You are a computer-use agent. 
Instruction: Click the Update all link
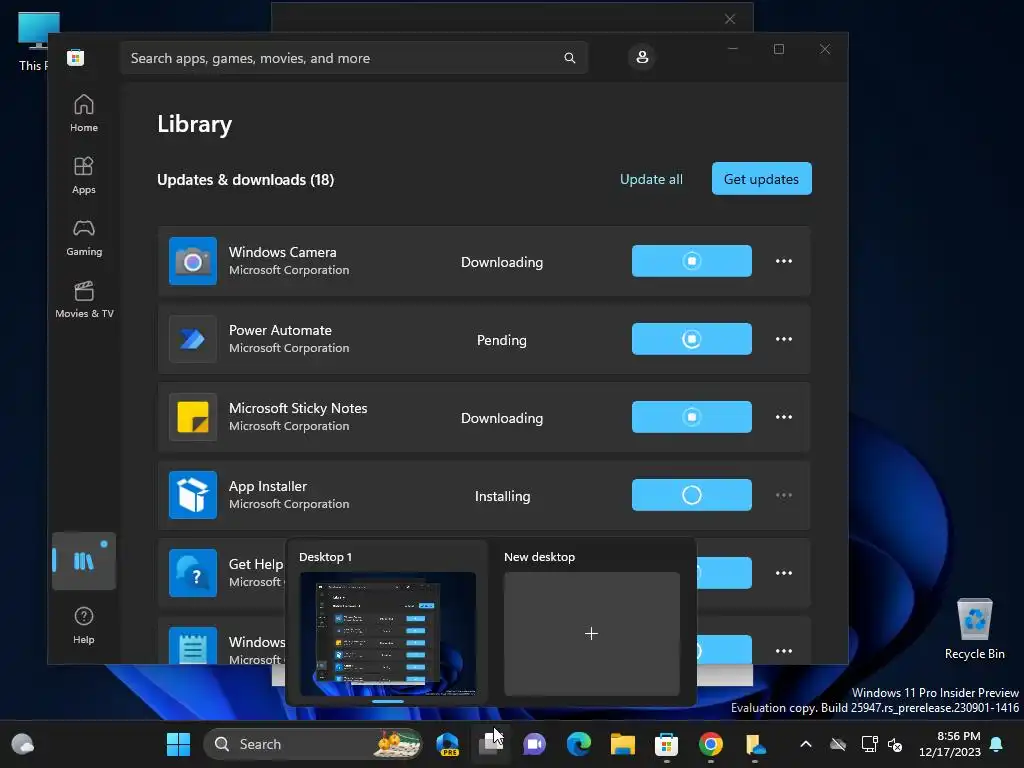tap(651, 179)
